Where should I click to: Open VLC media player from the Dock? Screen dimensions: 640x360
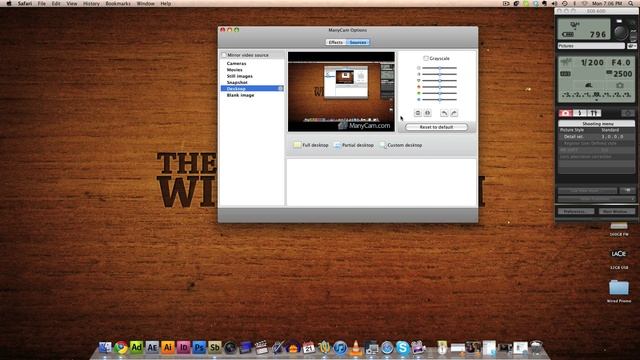coord(356,347)
